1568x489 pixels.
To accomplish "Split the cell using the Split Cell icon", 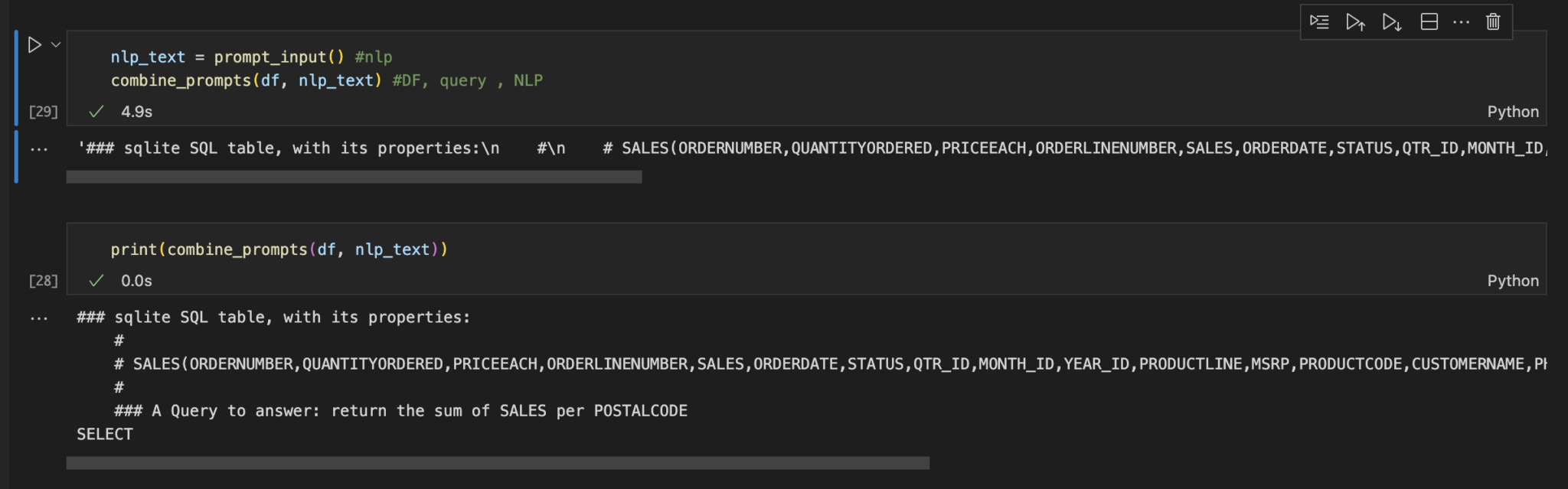I will pyautogui.click(x=1428, y=22).
